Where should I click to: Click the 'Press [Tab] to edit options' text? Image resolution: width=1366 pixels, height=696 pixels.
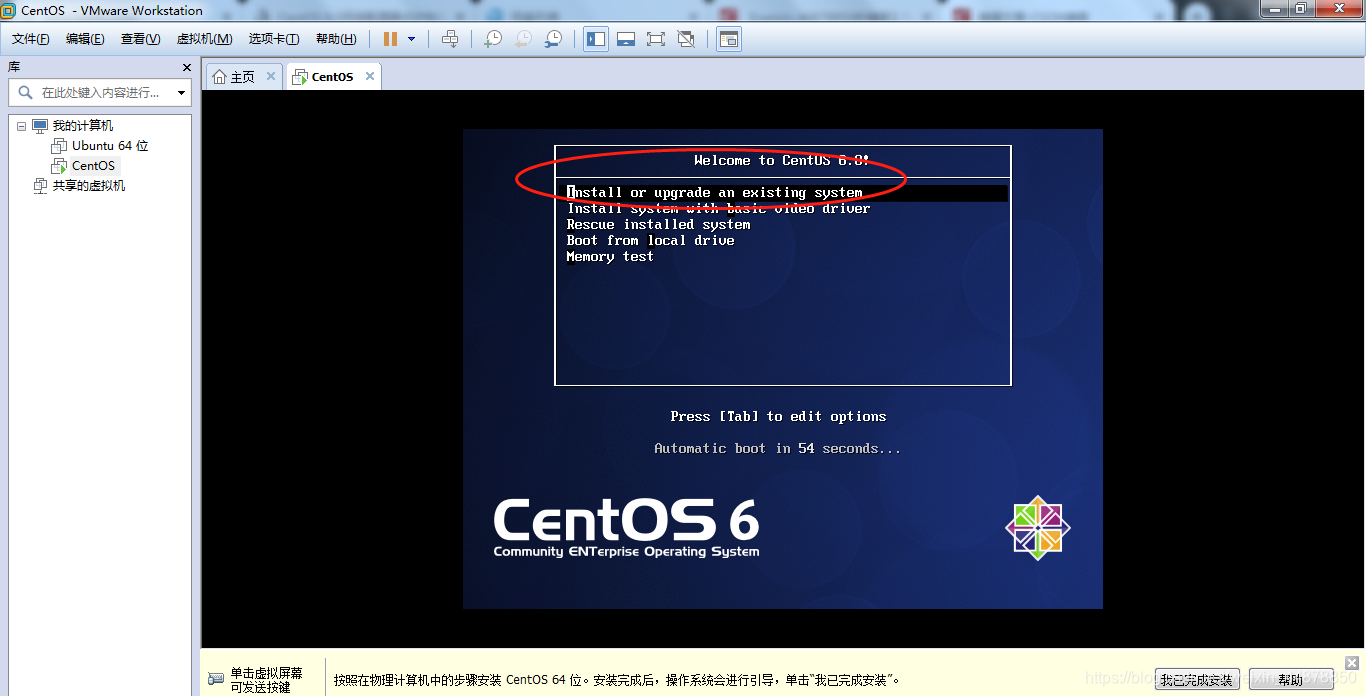coord(778,416)
